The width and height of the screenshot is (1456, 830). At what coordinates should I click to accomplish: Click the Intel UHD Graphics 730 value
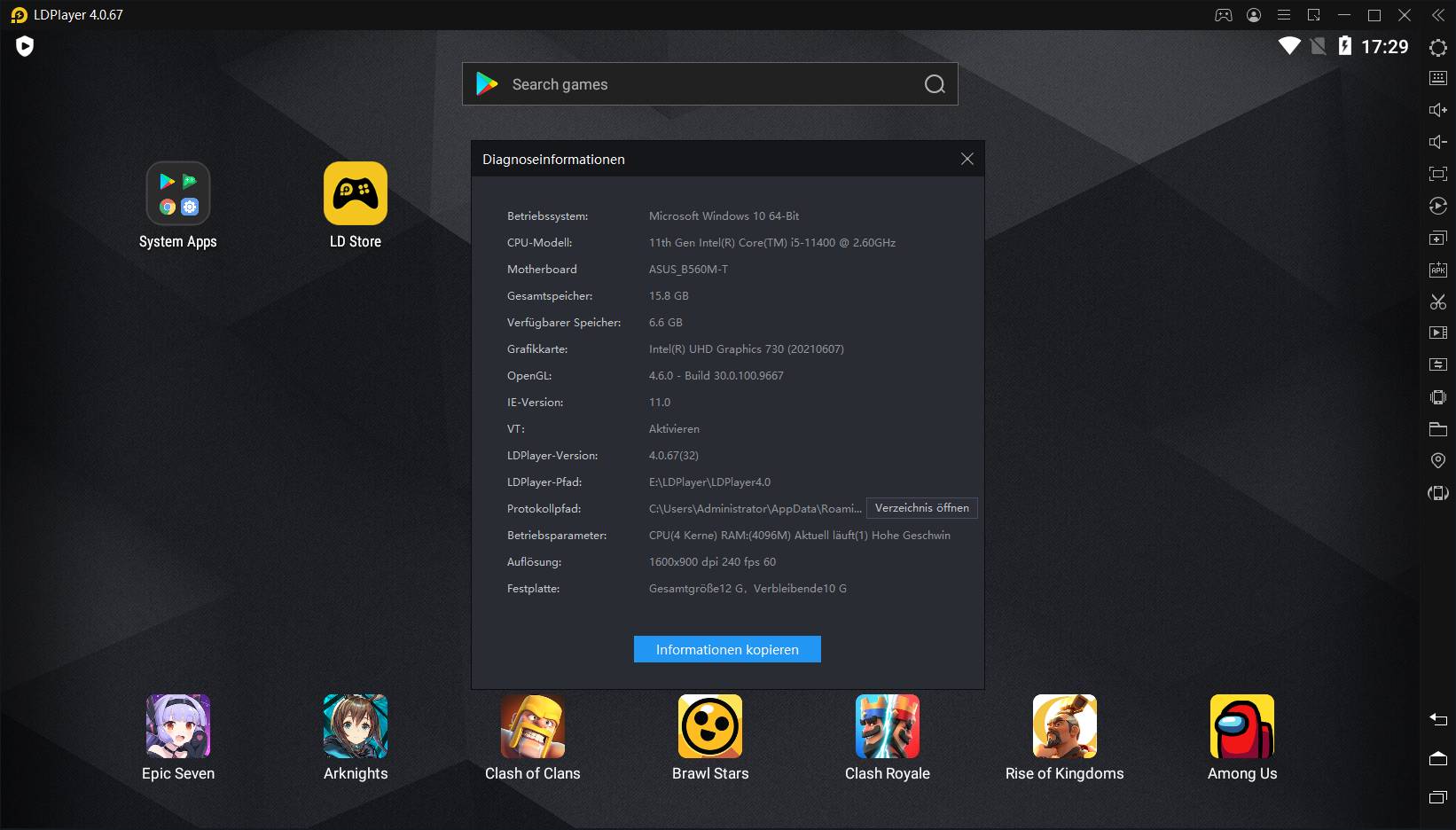tap(747, 348)
